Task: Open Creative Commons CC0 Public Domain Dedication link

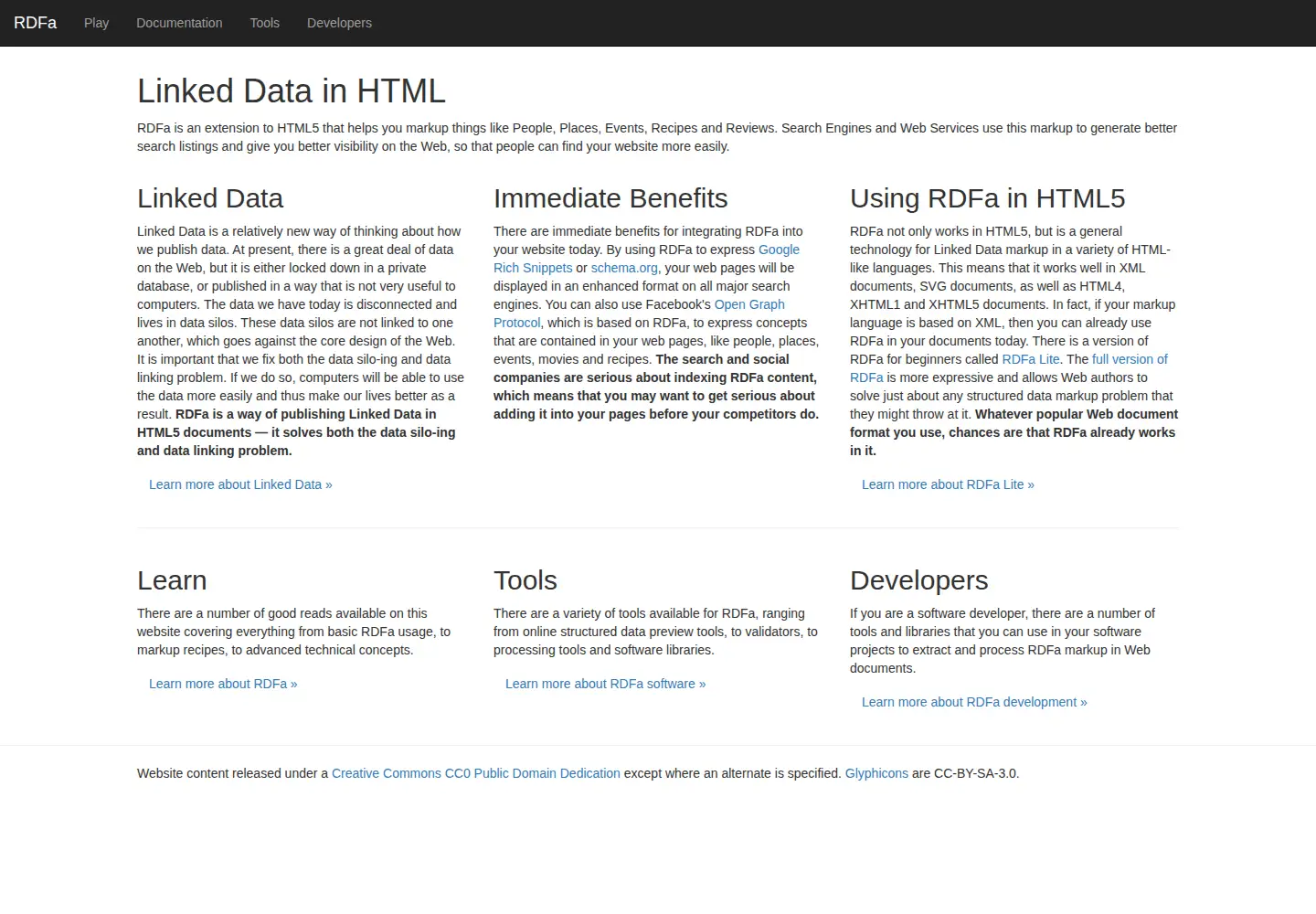Action: (476, 773)
